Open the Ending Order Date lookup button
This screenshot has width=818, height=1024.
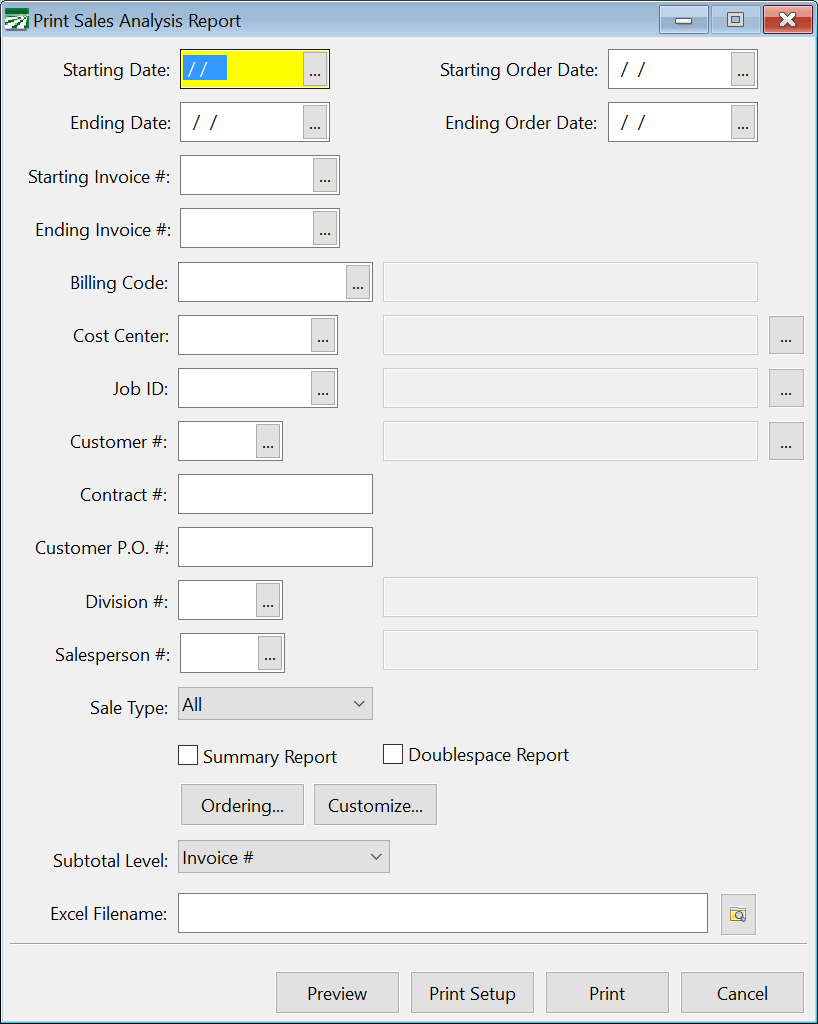[743, 122]
